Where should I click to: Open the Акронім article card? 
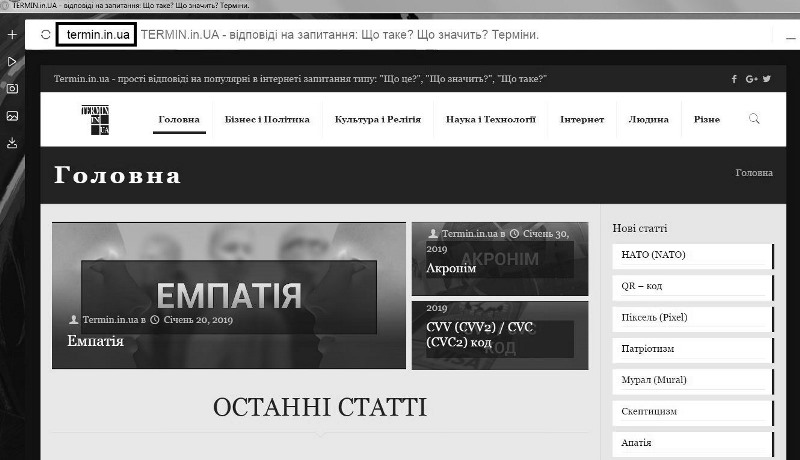click(500, 259)
